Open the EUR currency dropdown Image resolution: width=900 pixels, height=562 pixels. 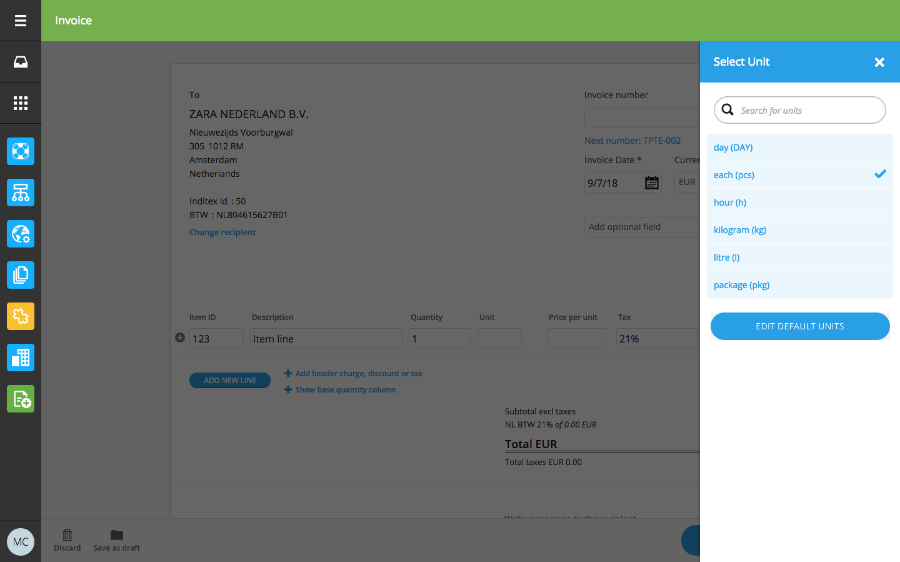pos(687,182)
